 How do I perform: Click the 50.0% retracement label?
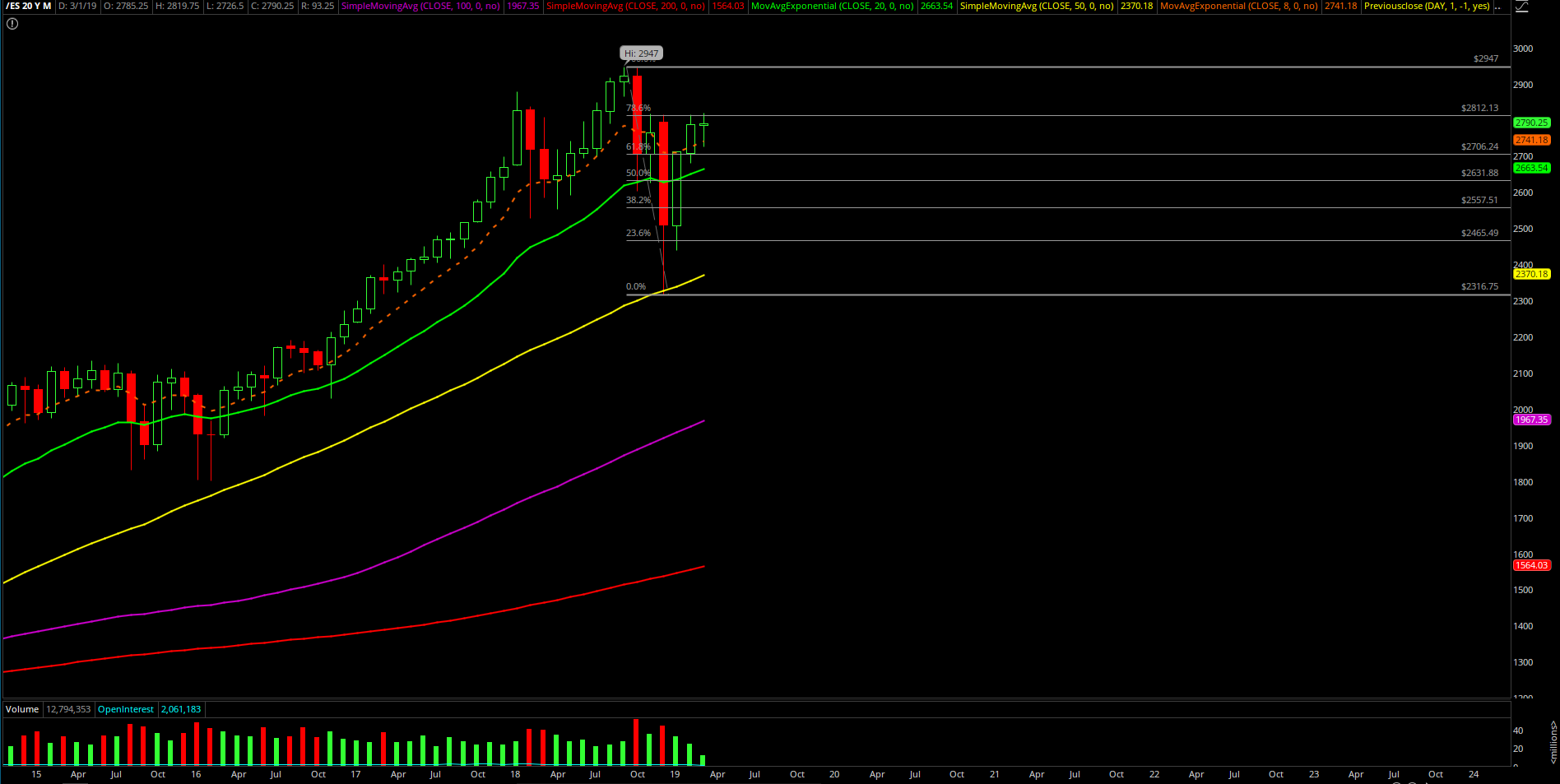coord(638,173)
